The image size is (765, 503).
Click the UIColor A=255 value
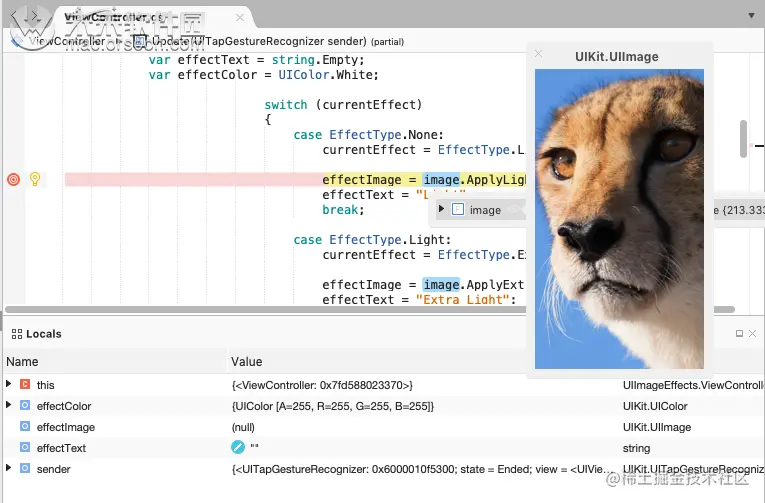[x=333, y=406]
